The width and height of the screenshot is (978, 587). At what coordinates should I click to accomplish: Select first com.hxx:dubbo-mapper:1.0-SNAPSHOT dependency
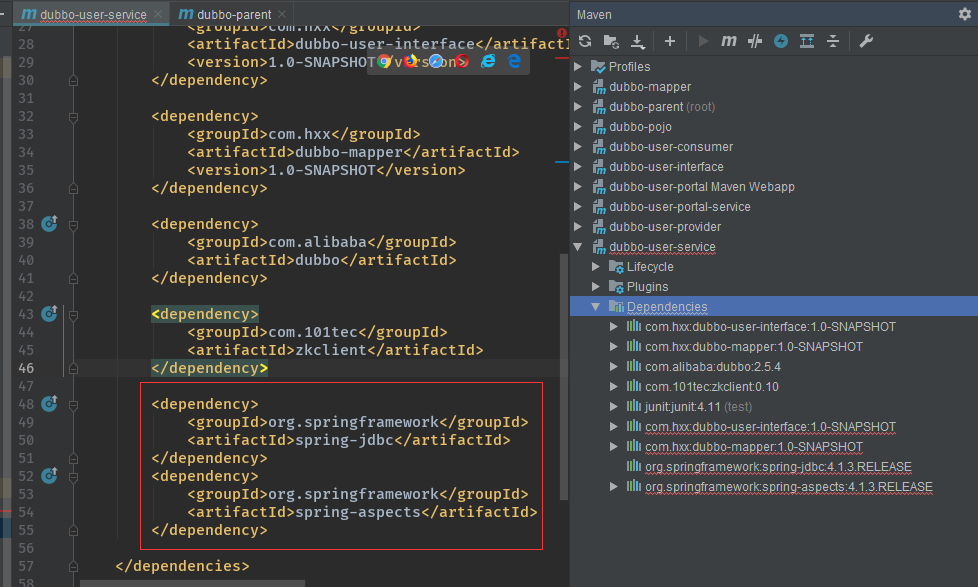pyautogui.click(x=753, y=346)
